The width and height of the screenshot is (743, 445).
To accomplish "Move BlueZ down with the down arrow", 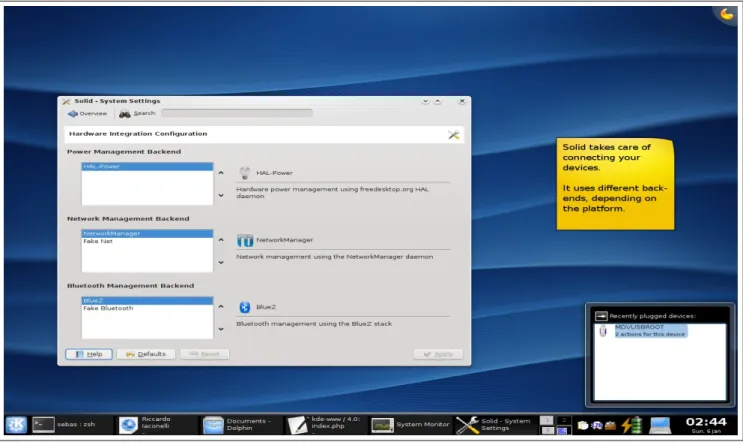I will point(221,329).
